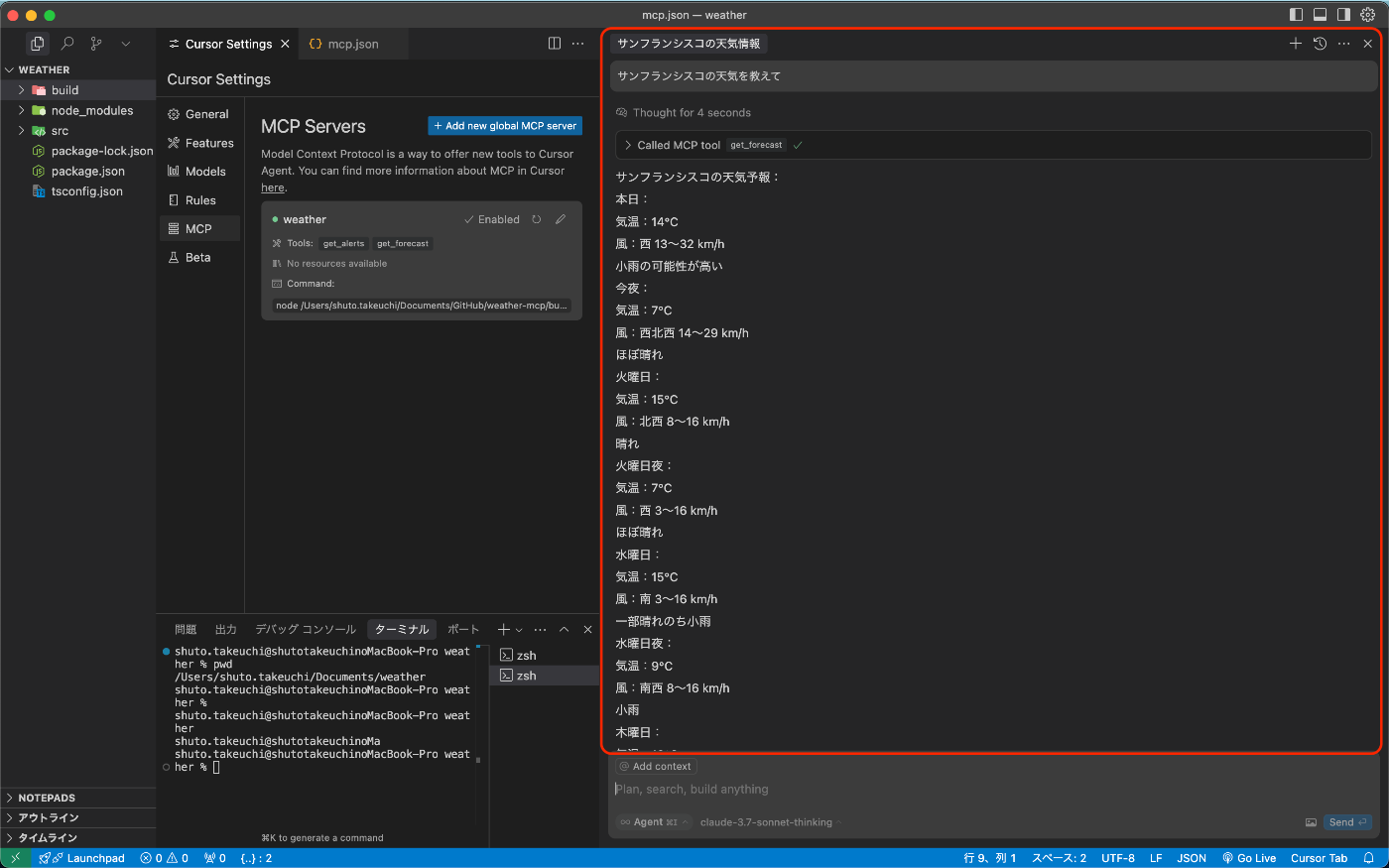Open the Search magnifier in sidebar
The image size is (1389, 868).
(67, 44)
